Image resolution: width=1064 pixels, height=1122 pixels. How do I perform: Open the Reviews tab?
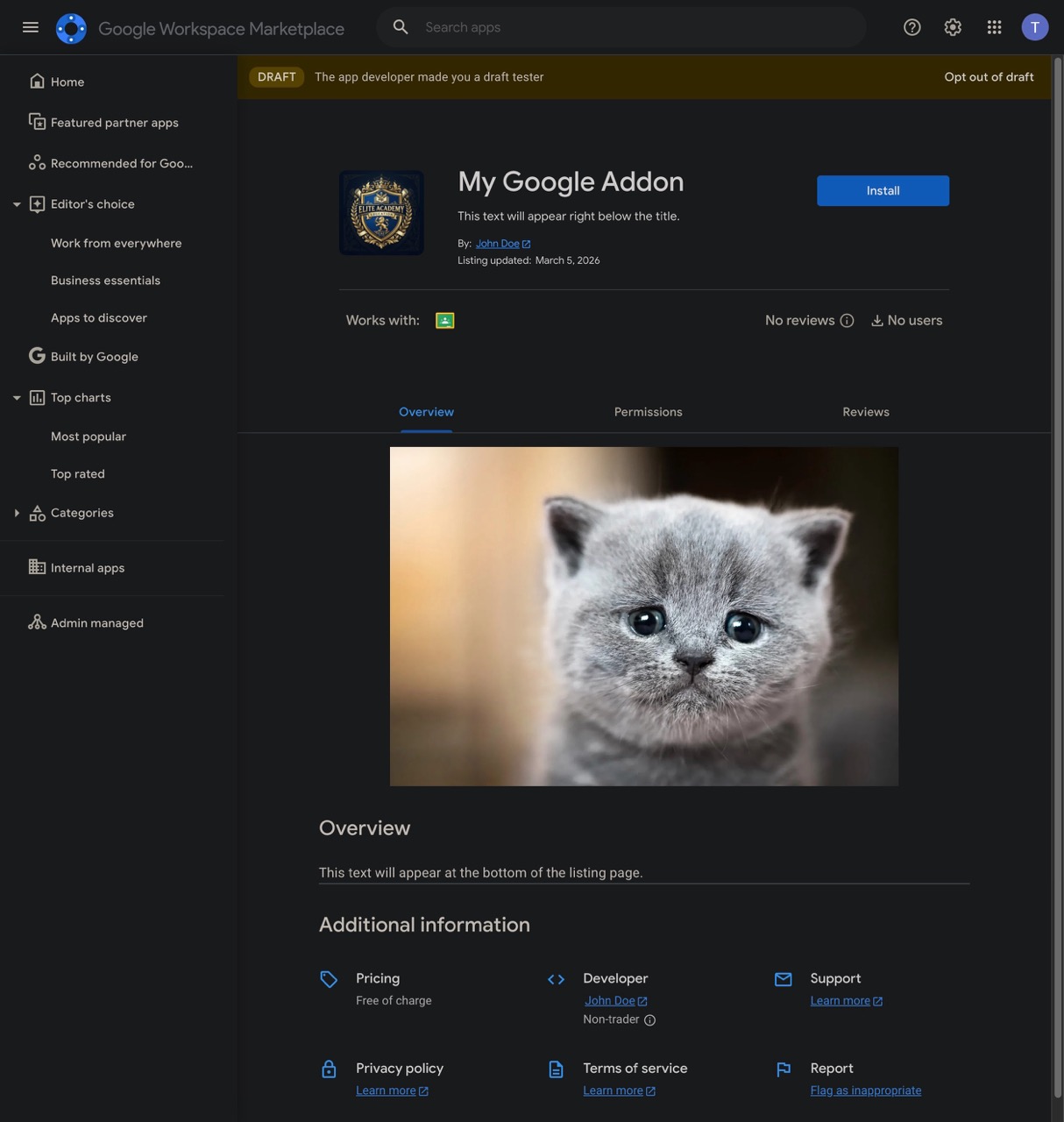click(865, 410)
